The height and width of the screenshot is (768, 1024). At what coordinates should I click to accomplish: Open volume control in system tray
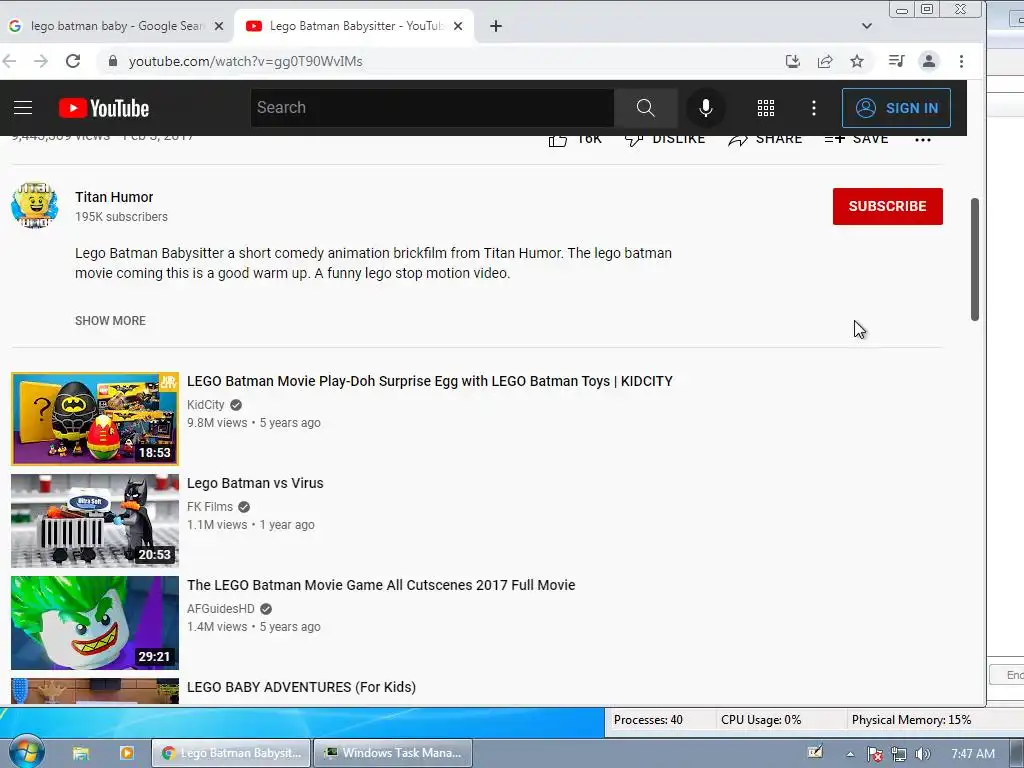pos(922,754)
